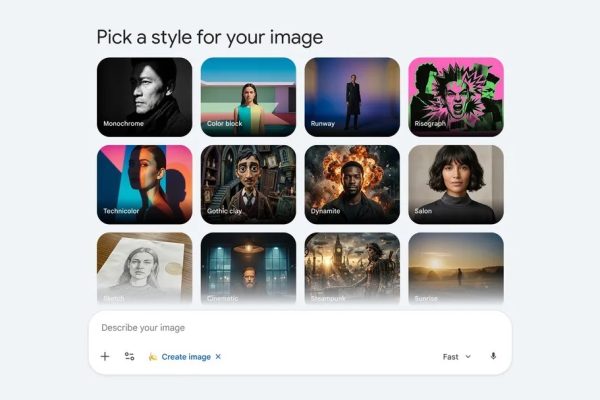Open the Fast model dropdown
Image resolution: width=600 pixels, height=400 pixels.
pos(456,357)
